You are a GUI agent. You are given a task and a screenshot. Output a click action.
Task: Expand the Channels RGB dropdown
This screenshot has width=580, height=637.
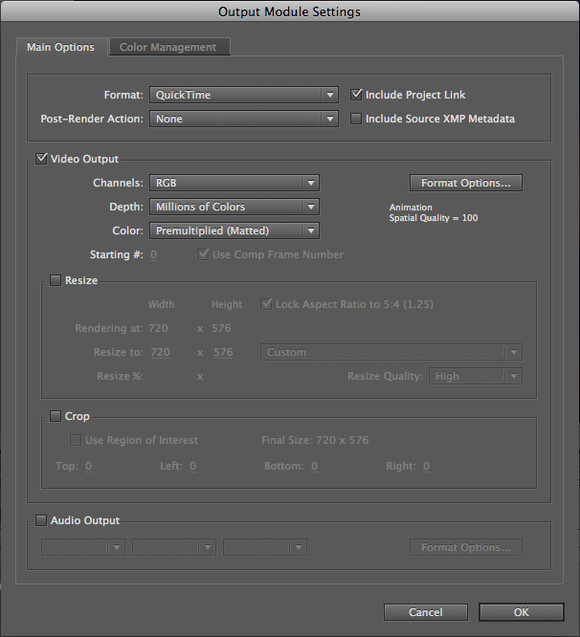pyautogui.click(x=234, y=183)
